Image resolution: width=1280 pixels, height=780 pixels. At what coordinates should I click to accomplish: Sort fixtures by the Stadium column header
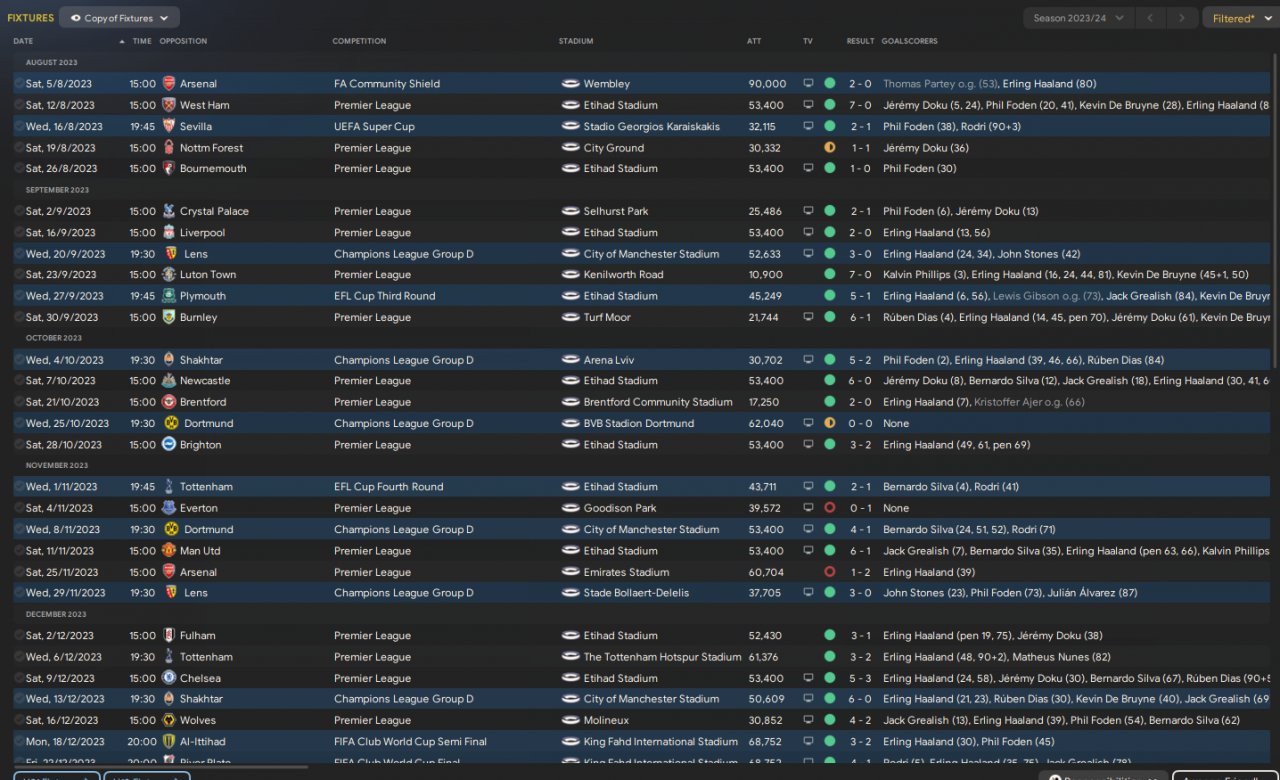pos(576,41)
